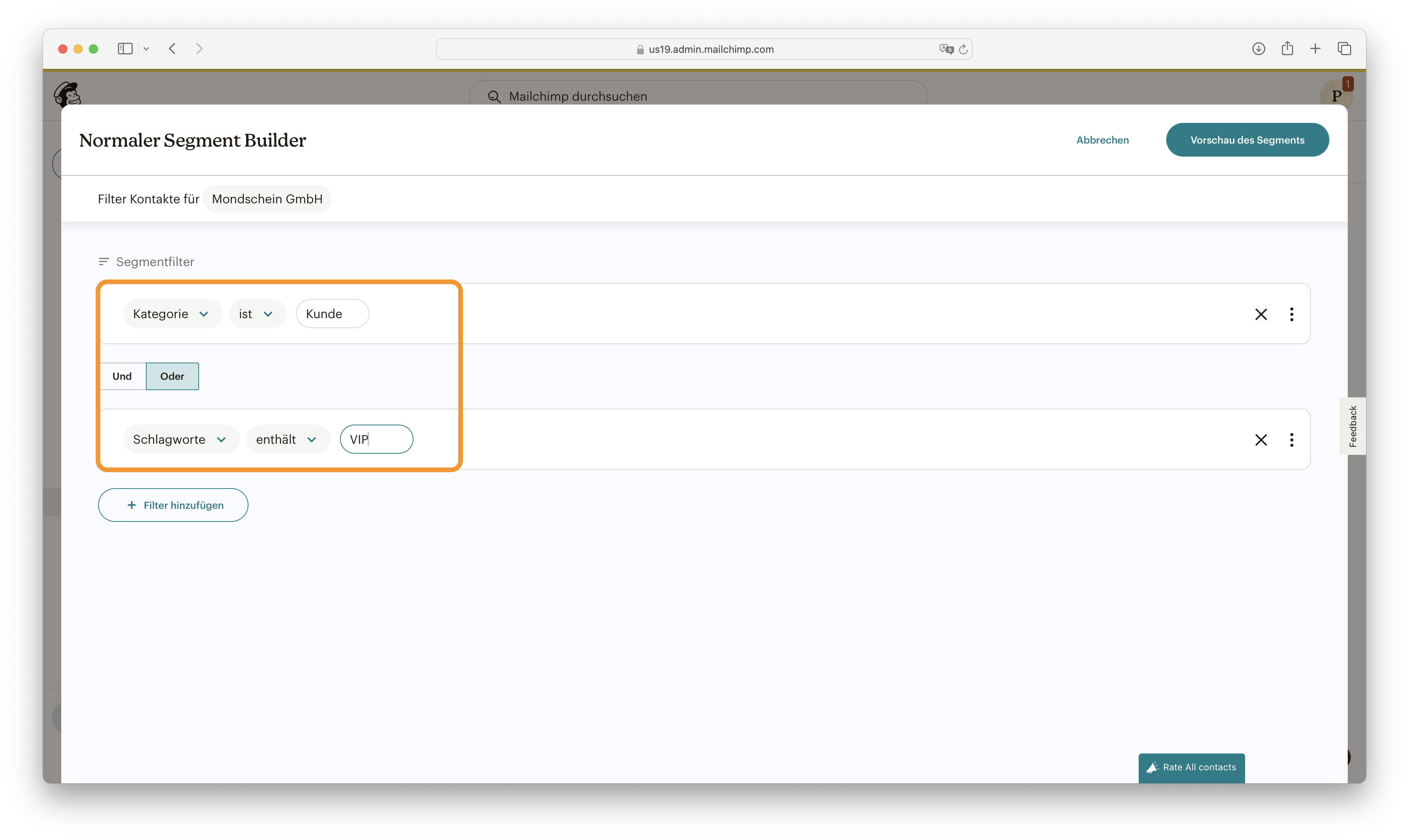The width and height of the screenshot is (1409, 840).
Task: Click the search magnifier icon
Action: tap(494, 97)
